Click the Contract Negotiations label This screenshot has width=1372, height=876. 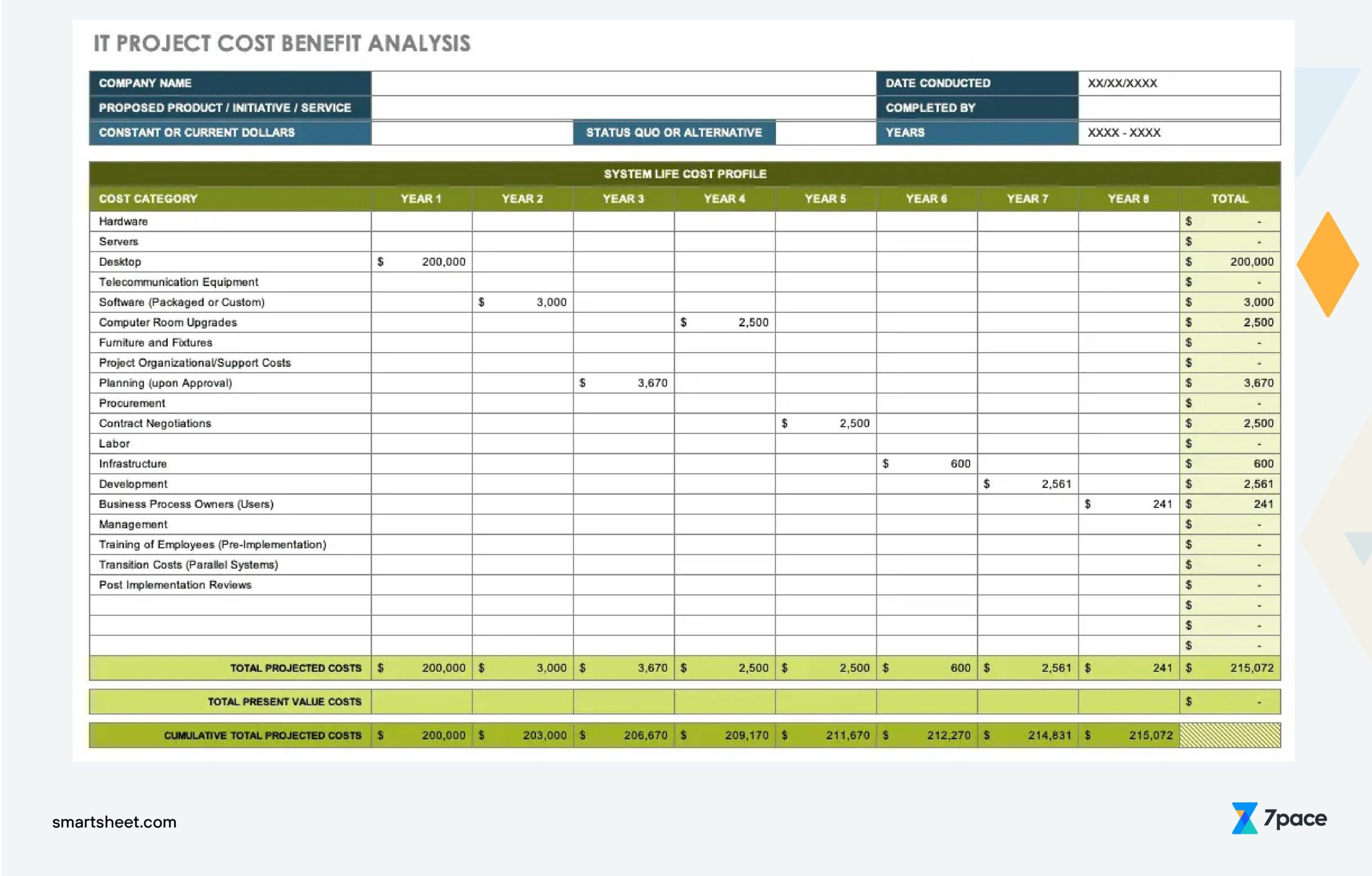pos(155,423)
